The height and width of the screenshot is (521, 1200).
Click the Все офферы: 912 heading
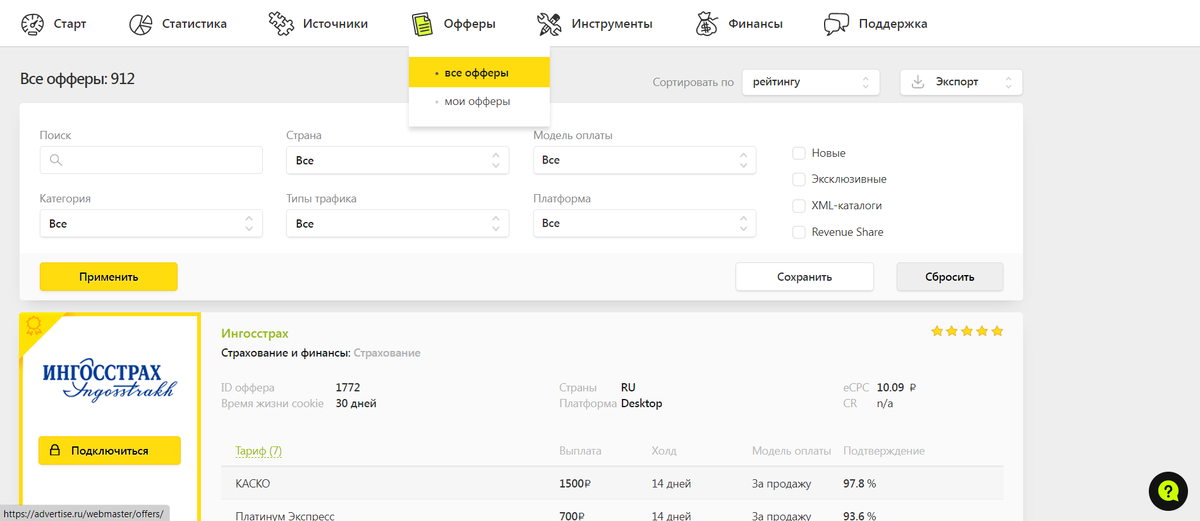point(77,79)
